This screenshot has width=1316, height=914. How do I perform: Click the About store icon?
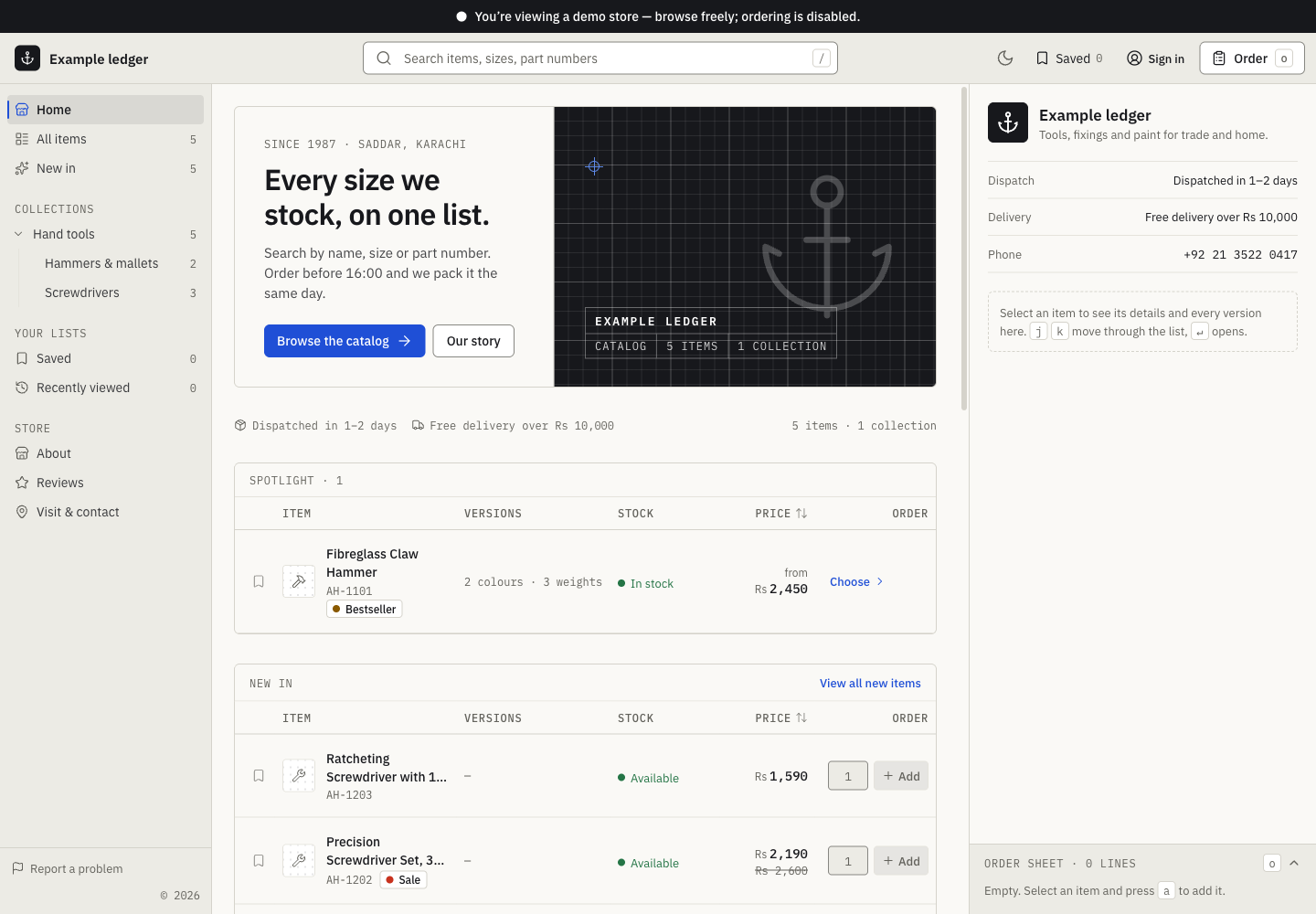pos(22,453)
